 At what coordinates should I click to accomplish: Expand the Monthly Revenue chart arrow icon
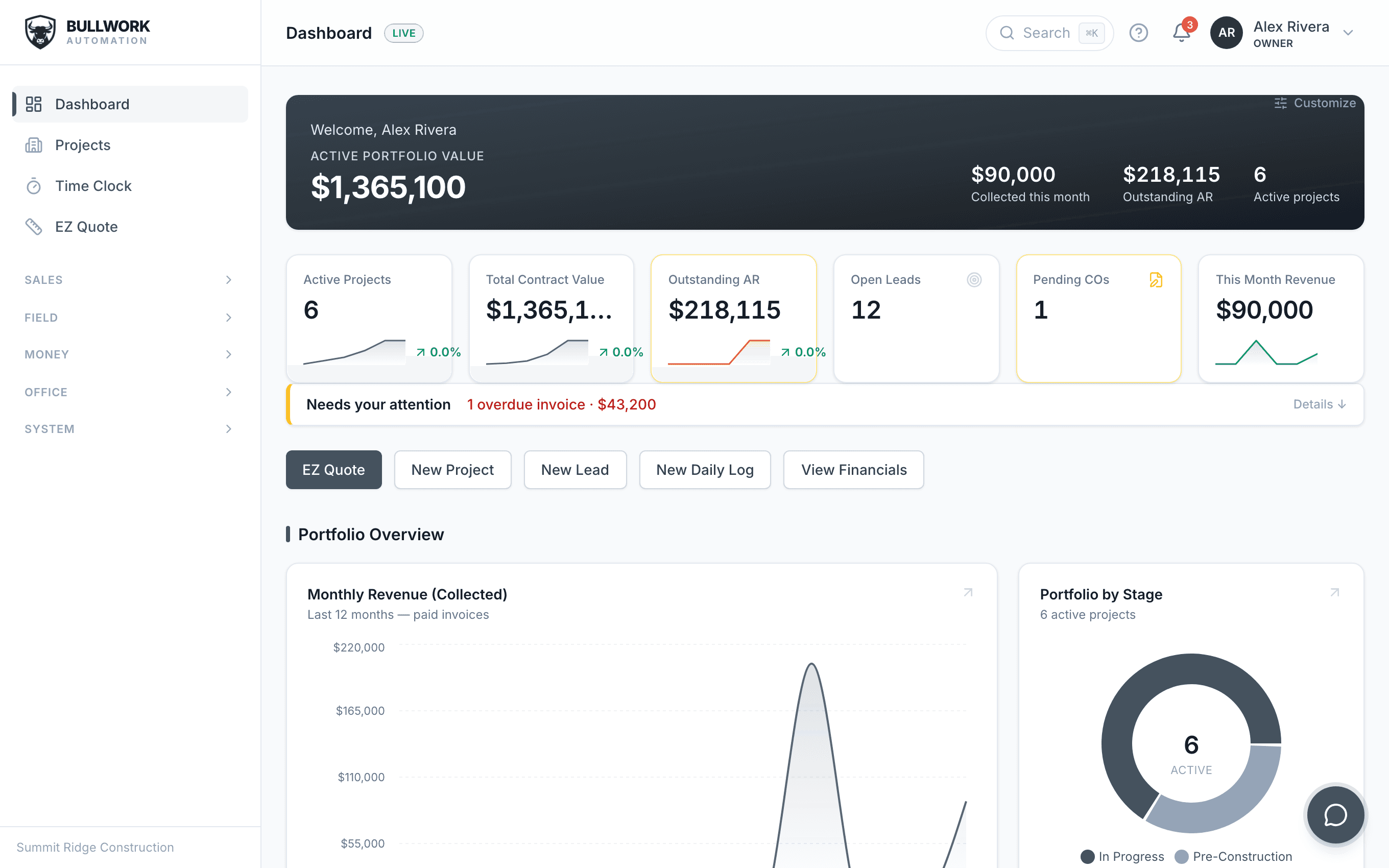click(x=968, y=592)
